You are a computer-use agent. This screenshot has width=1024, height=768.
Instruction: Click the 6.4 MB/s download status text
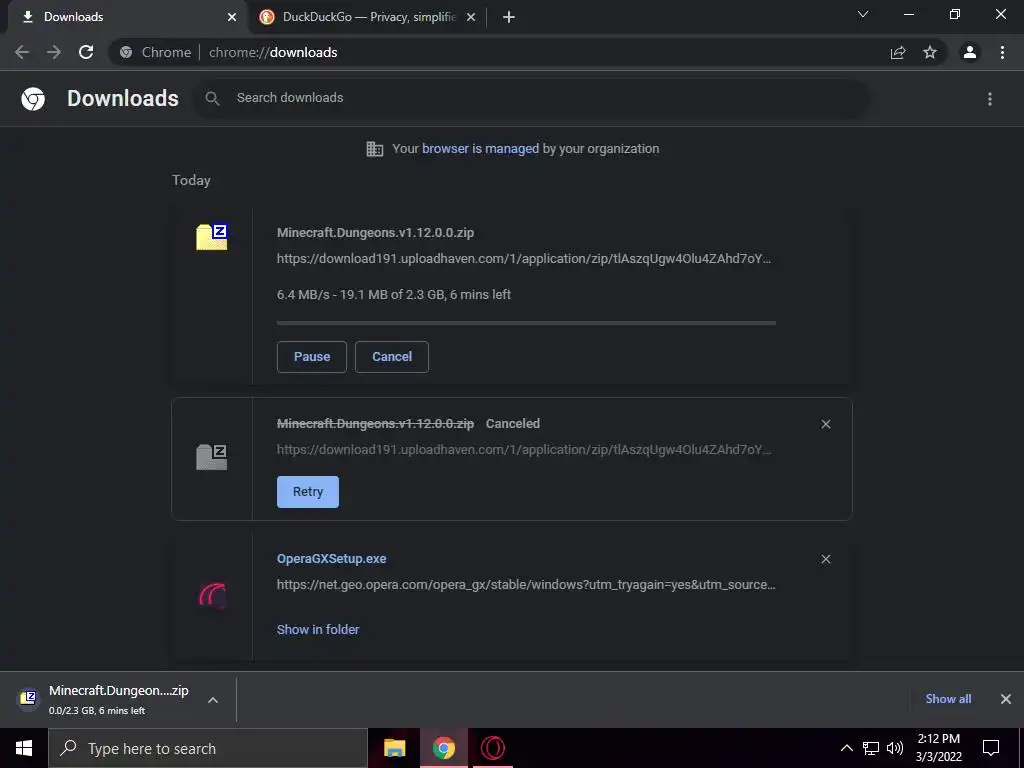pos(394,295)
